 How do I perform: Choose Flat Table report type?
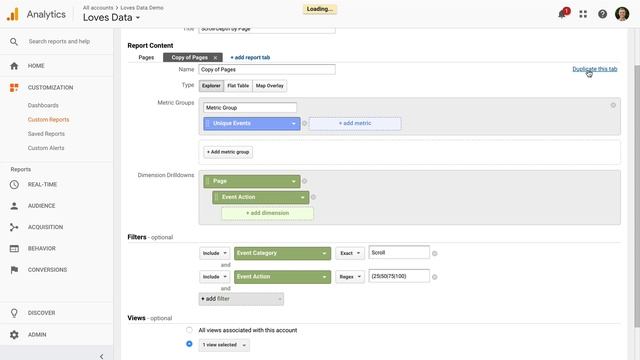pos(238,86)
